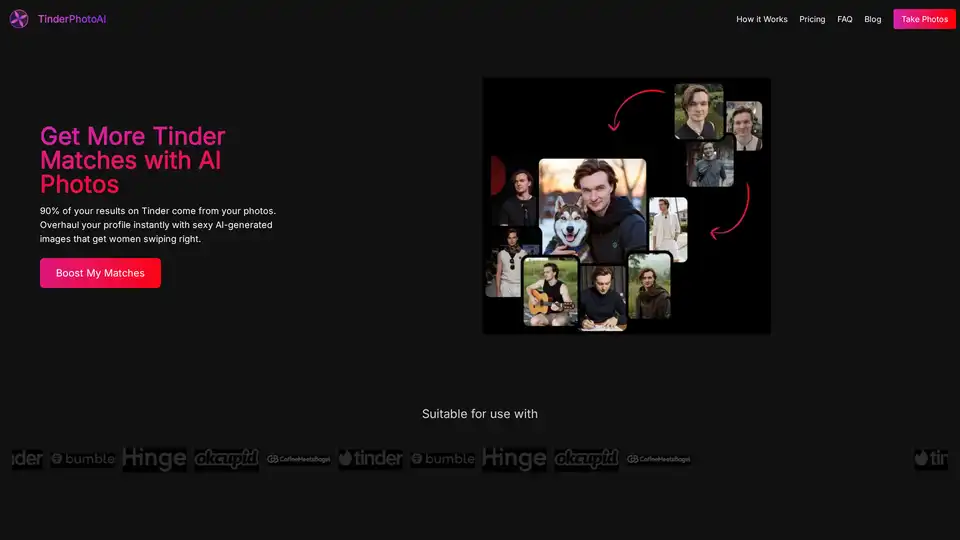The width and height of the screenshot is (960, 540).
Task: Click the photo of man in white suit
Action: click(668, 229)
